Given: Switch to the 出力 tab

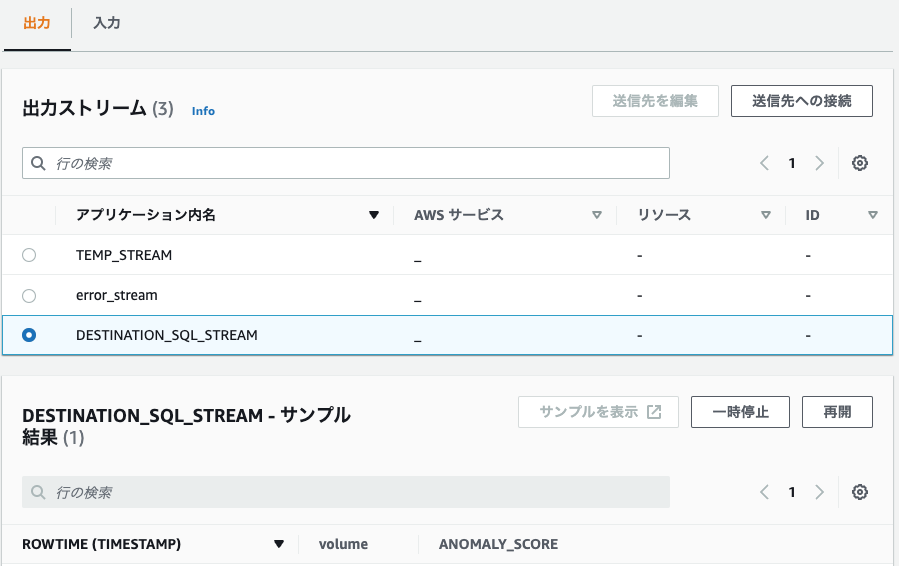Looking at the screenshot, I should (37, 23).
